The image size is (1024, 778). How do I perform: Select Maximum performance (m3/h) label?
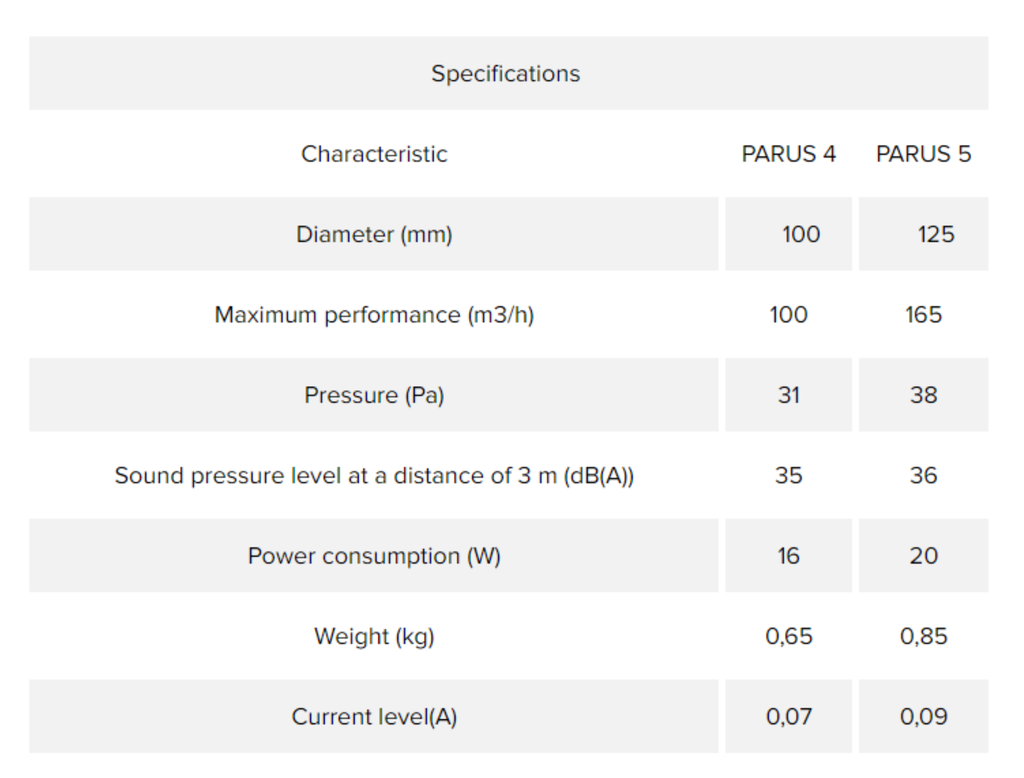[x=374, y=314]
